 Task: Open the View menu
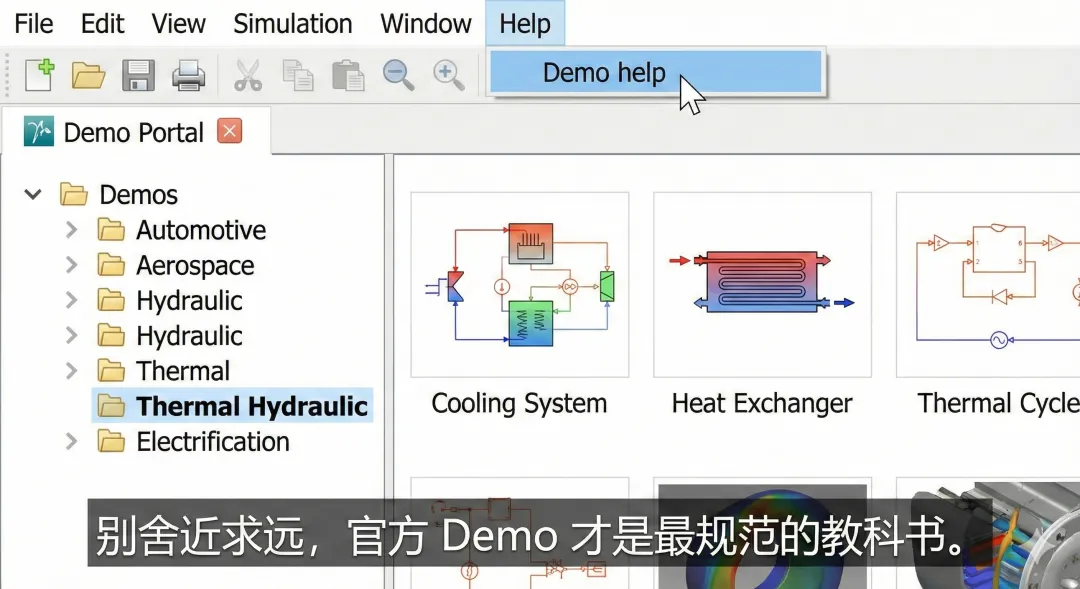click(178, 23)
